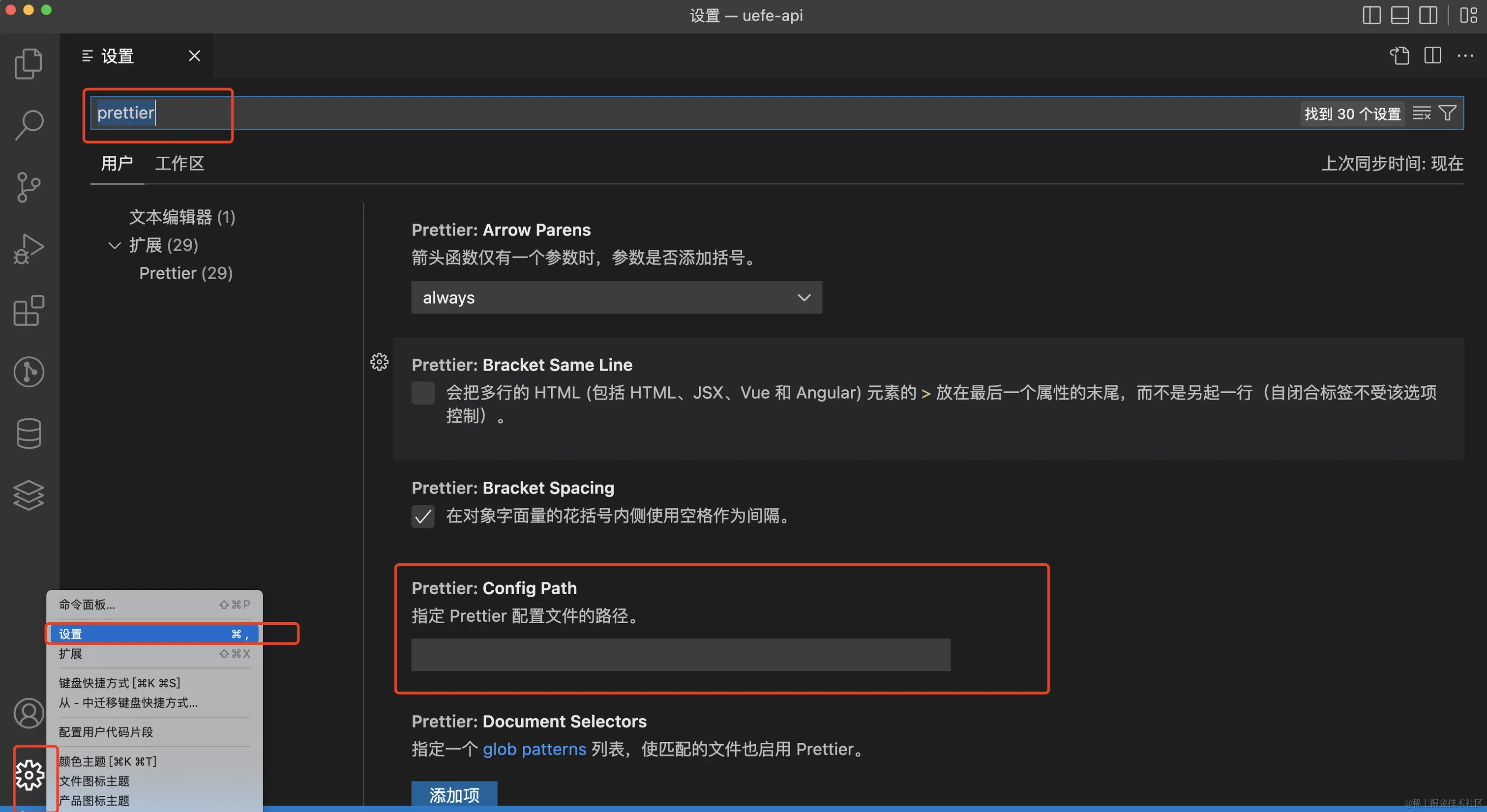The height and width of the screenshot is (812, 1487).
Task: Choose 产品图标主题 menu entry
Action: point(154,801)
